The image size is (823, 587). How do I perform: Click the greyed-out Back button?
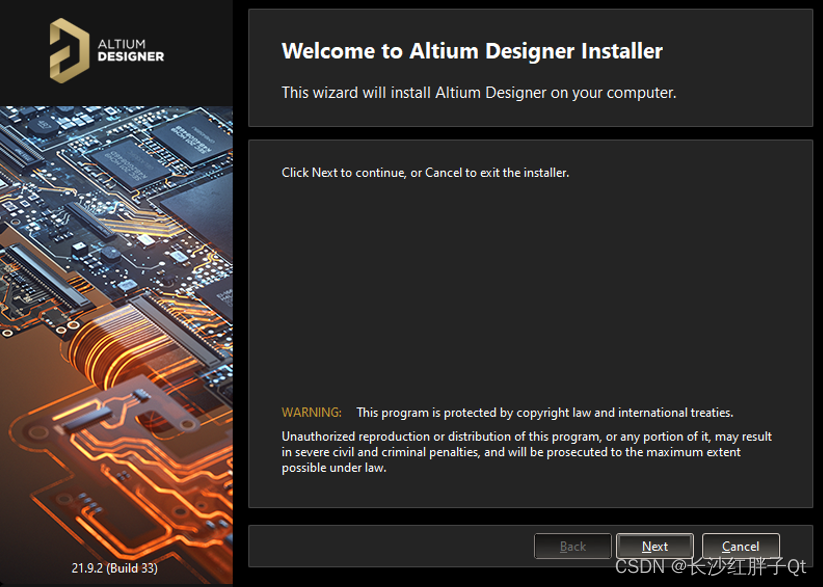[x=573, y=546]
